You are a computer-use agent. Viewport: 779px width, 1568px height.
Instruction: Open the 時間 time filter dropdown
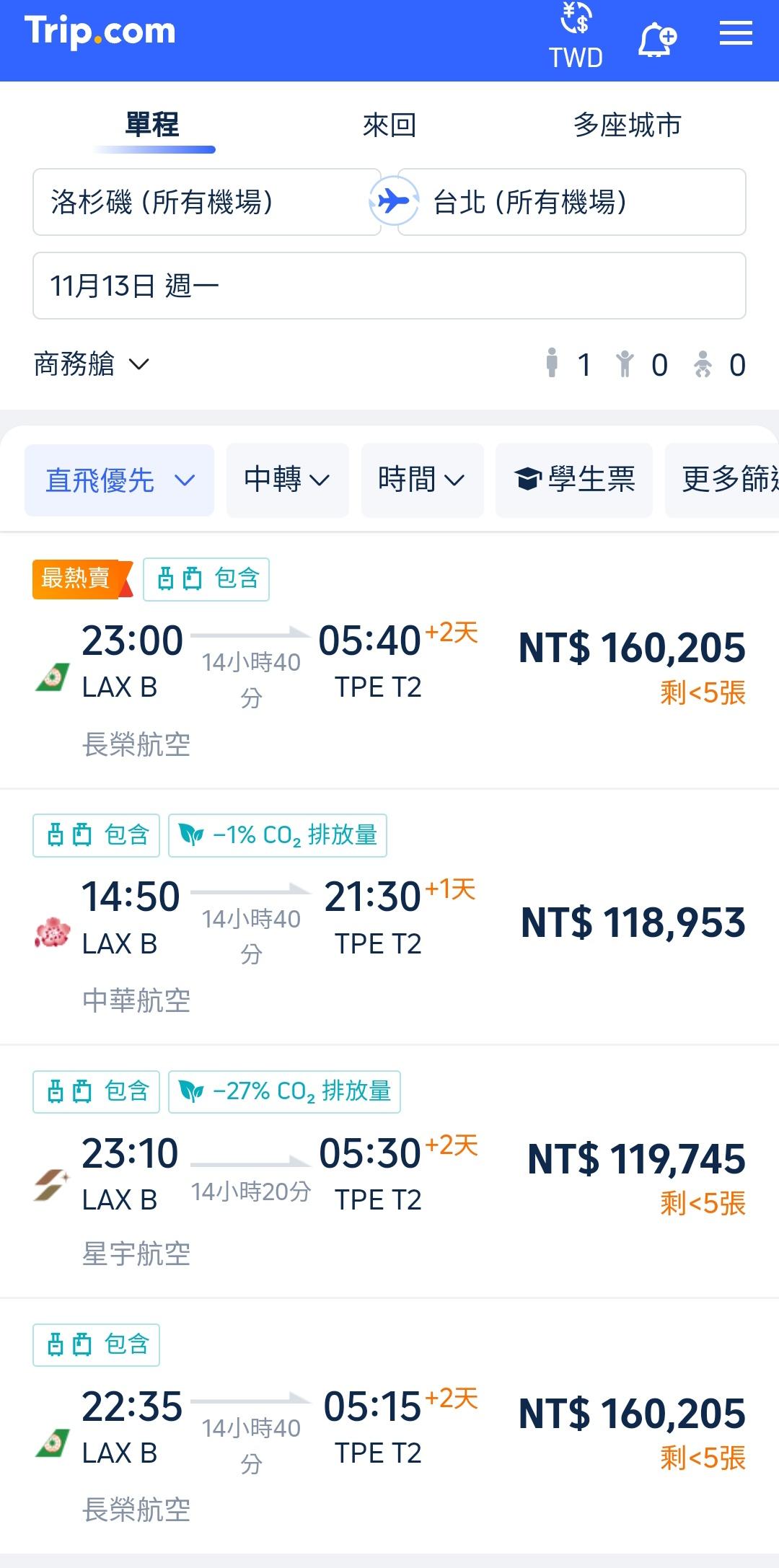(x=422, y=480)
